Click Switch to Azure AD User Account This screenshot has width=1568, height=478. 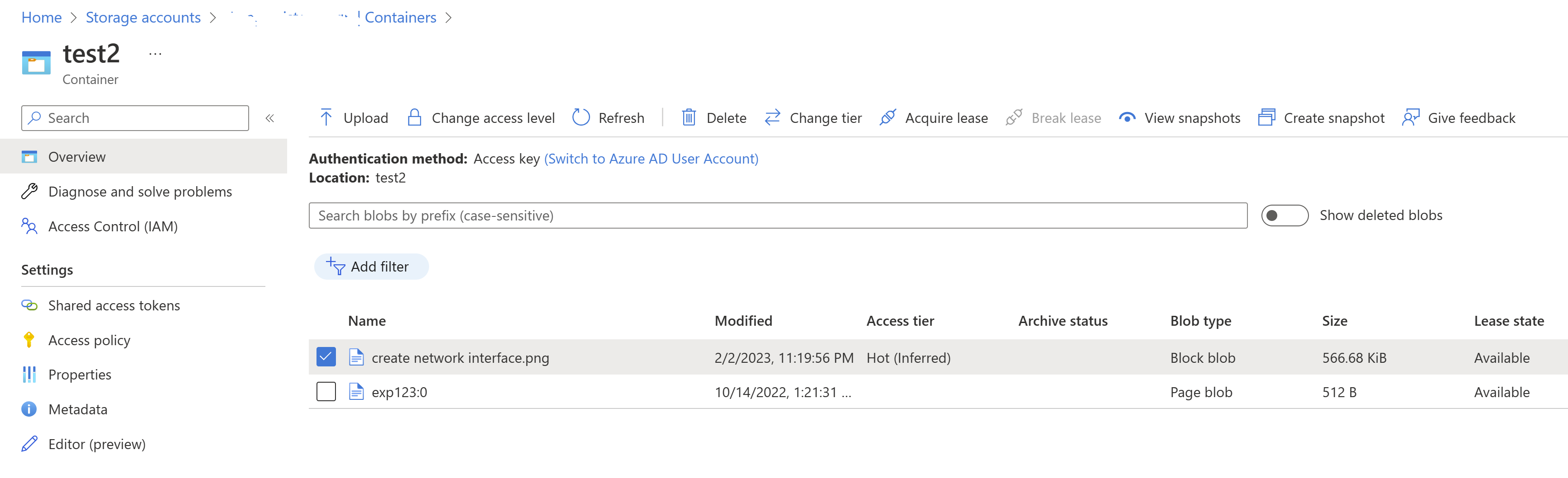click(651, 159)
